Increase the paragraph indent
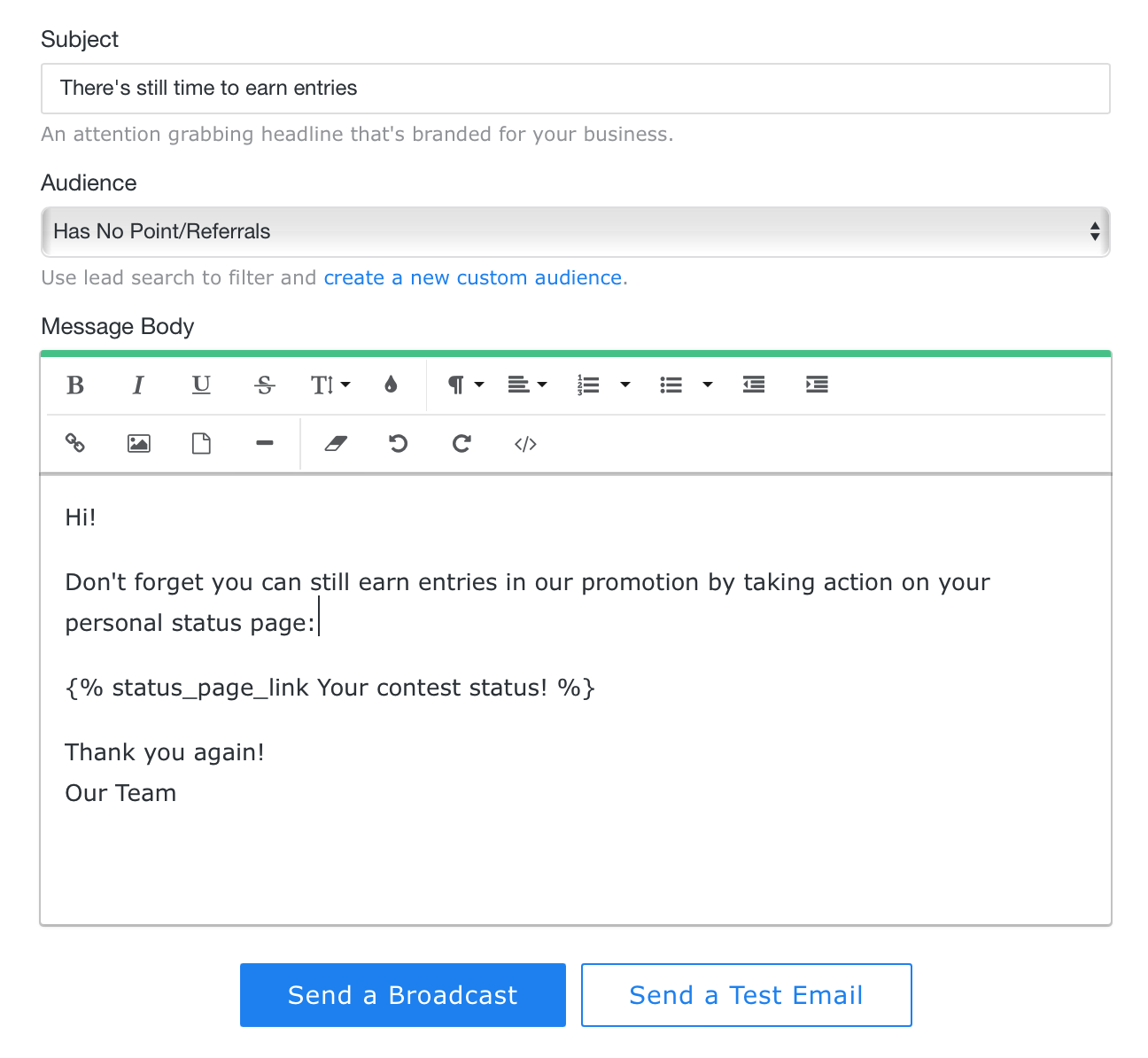Image resolution: width=1148 pixels, height=1058 pixels. 817,385
